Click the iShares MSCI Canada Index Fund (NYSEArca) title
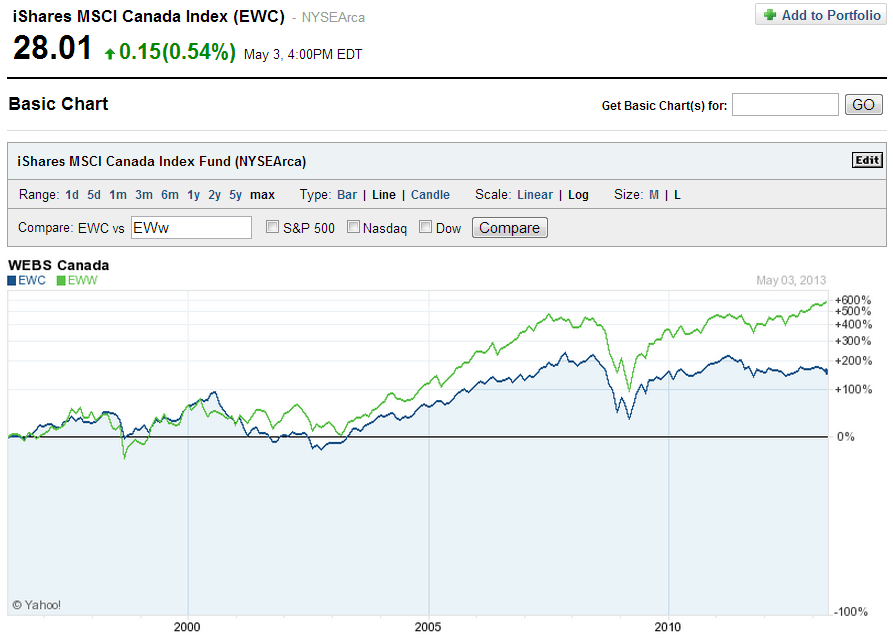893x638 pixels. tap(162, 162)
